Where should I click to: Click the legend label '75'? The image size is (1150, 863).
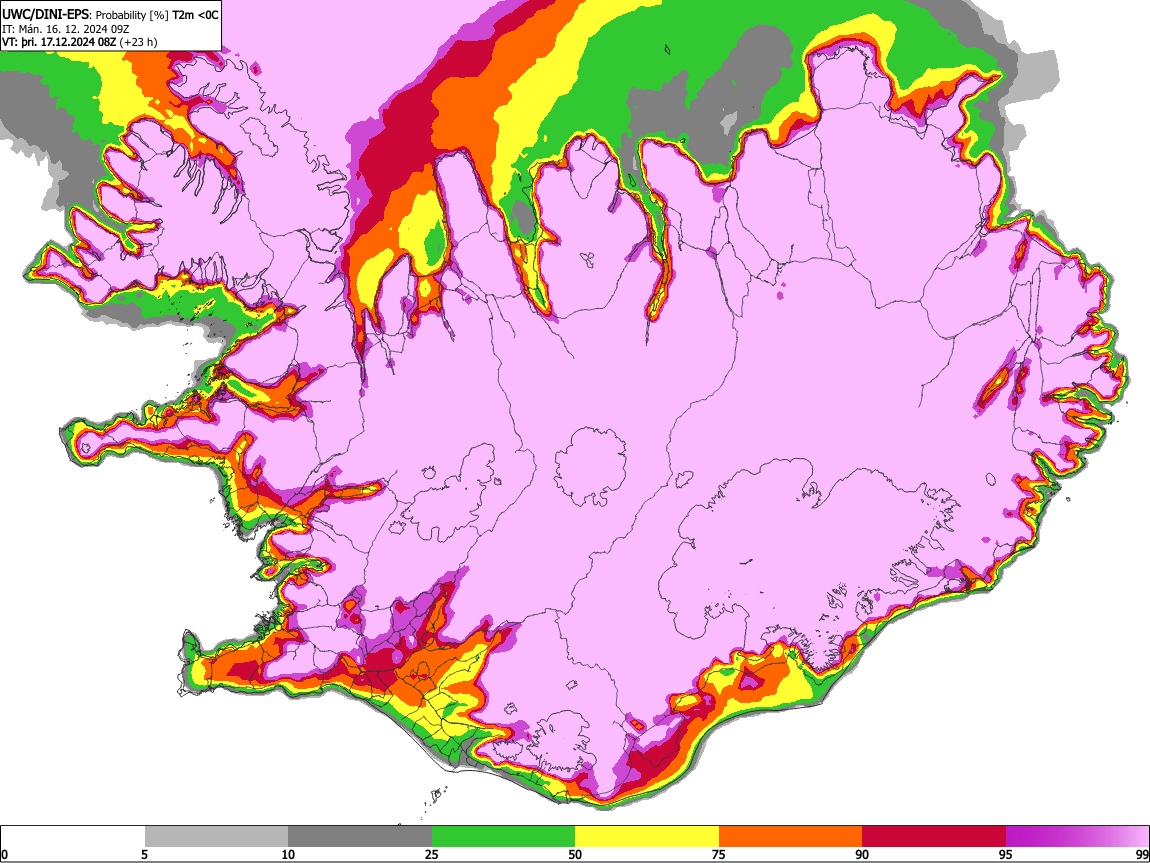[x=719, y=855]
